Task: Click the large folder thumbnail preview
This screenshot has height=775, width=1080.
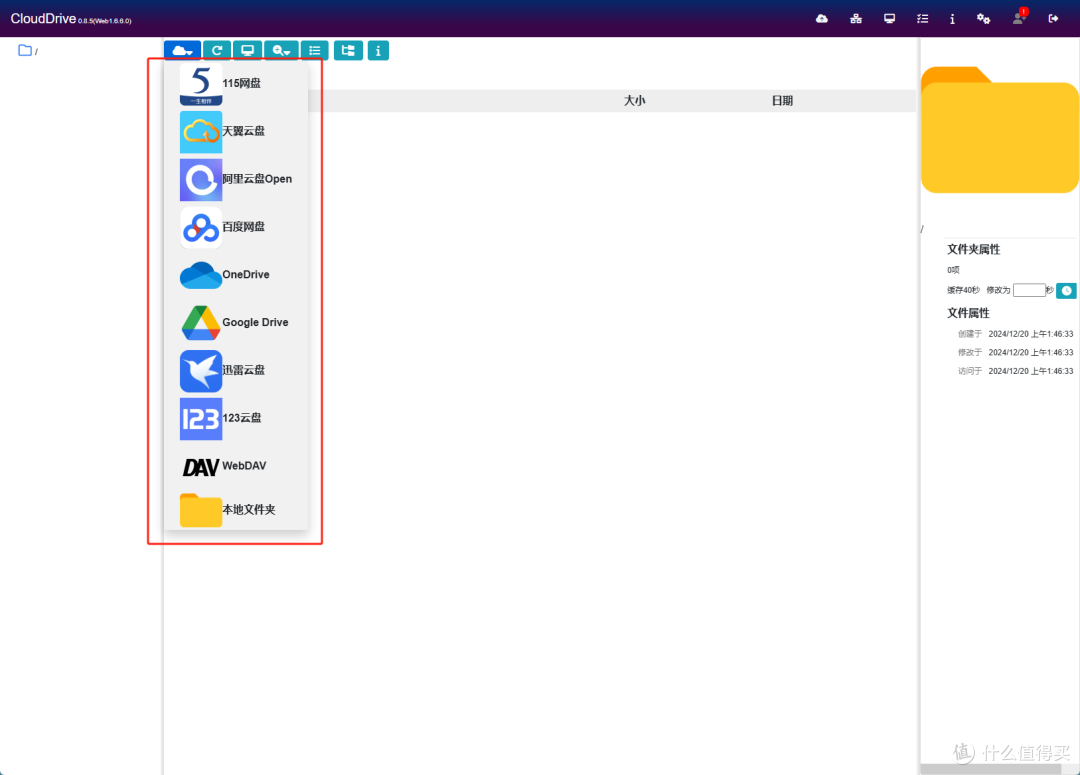Action: (999, 130)
